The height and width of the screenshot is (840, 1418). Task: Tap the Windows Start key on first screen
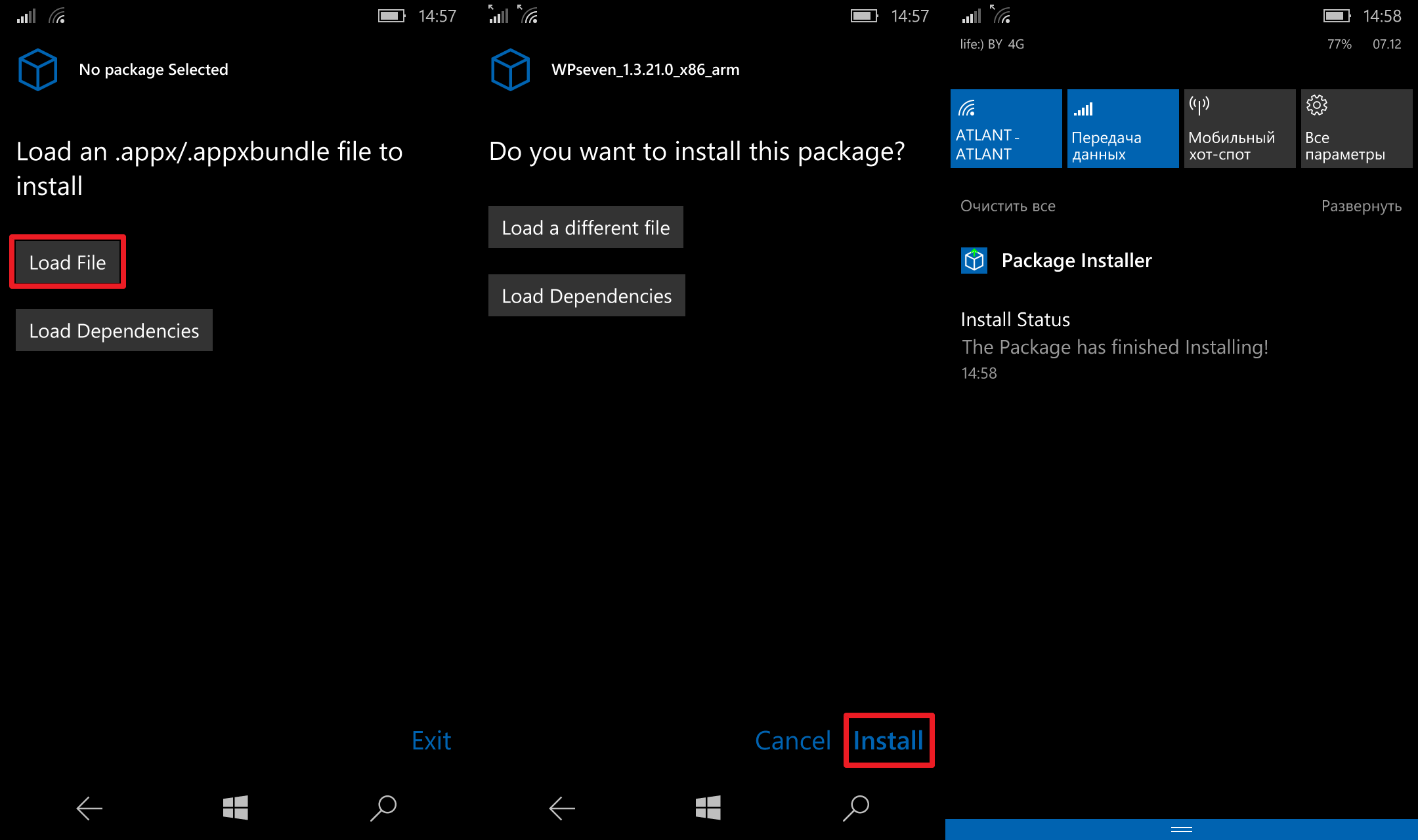235,808
